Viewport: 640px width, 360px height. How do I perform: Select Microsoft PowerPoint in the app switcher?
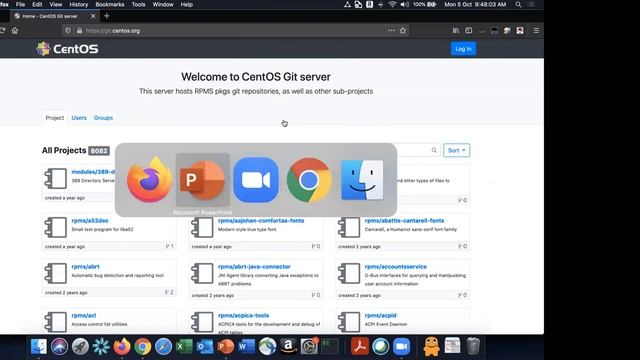203,180
